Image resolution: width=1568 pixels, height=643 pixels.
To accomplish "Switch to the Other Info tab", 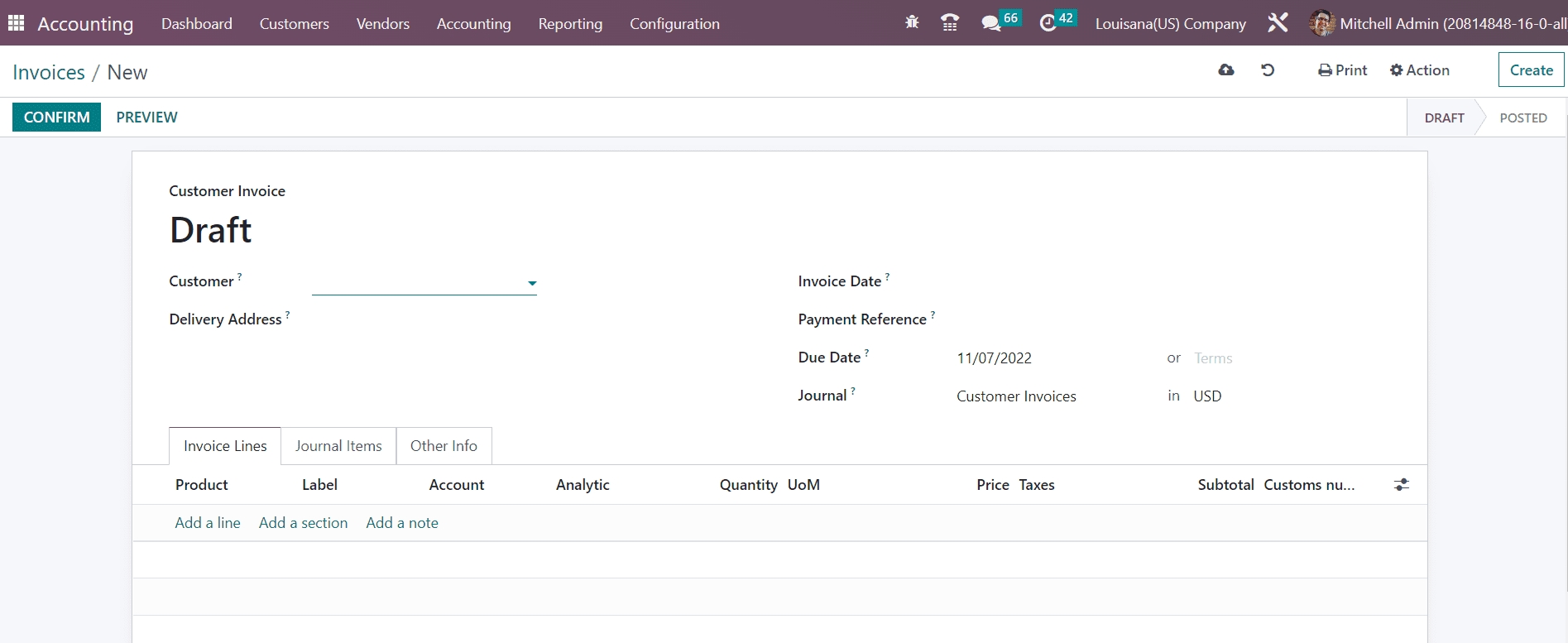I will [x=444, y=446].
